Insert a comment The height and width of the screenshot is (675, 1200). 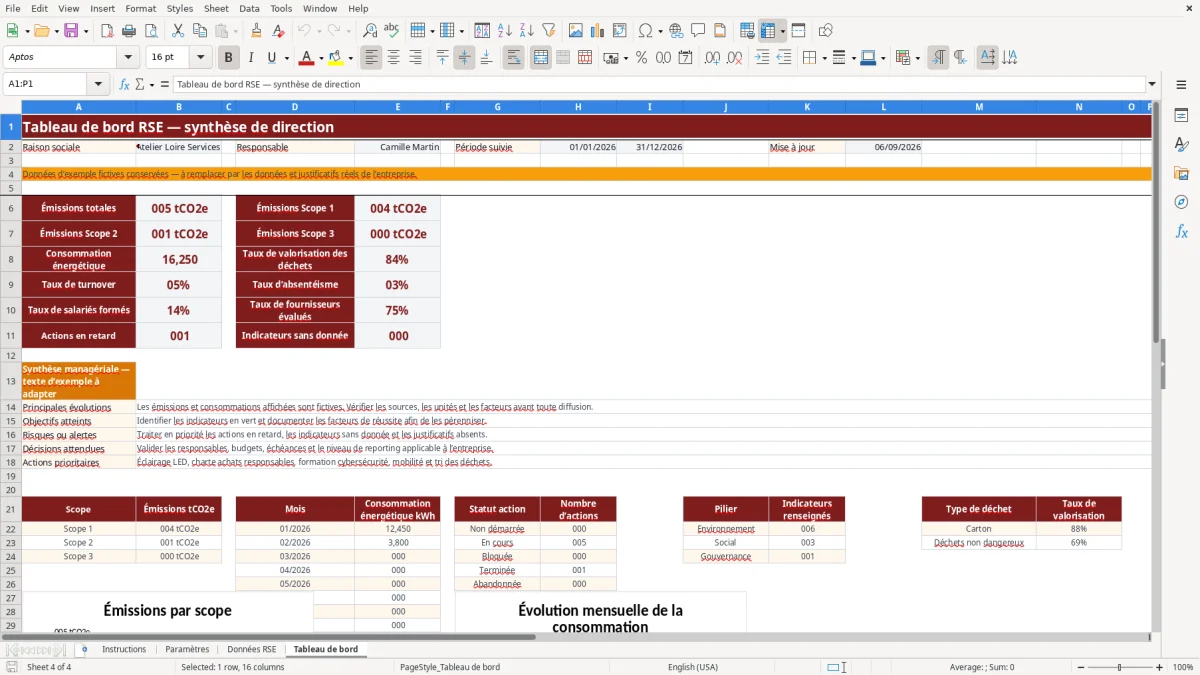[698, 31]
